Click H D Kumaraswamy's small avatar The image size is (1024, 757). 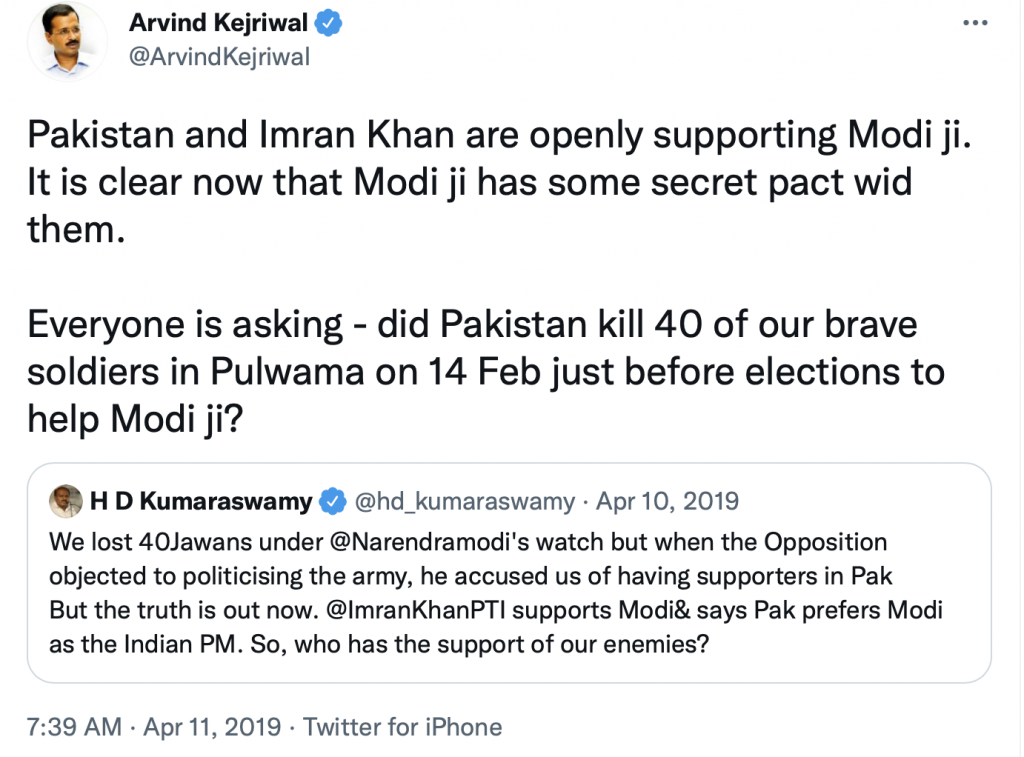tap(67, 501)
